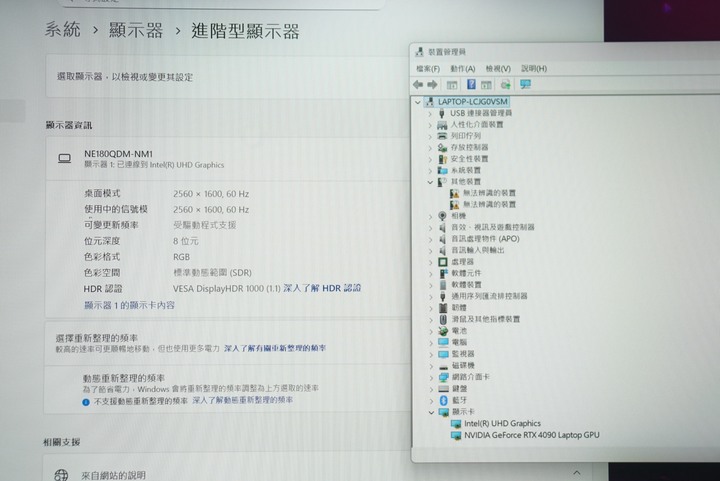Click the update driver toolbar icon with green arrow
The width and height of the screenshot is (720, 481).
(506, 85)
